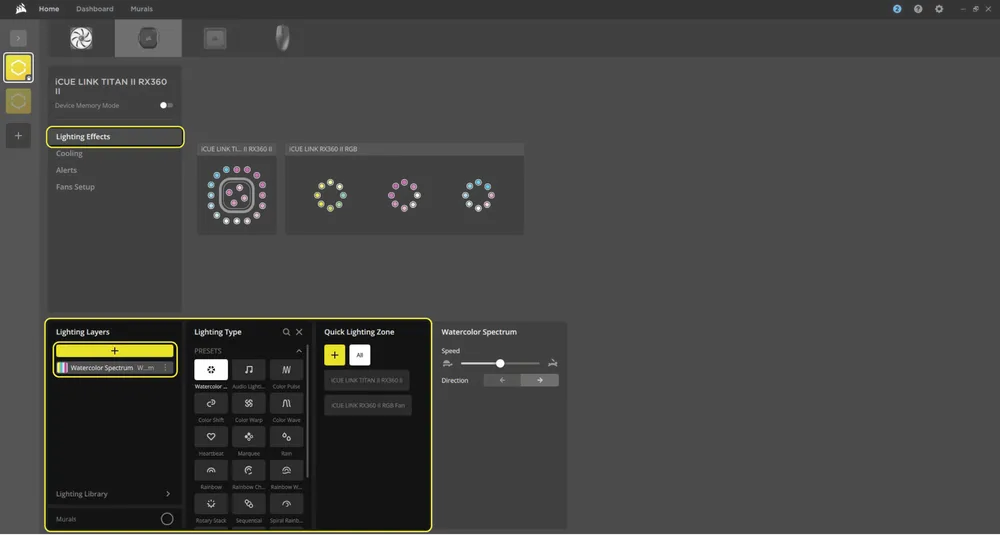Close the Lighting Type panel
The image size is (1000, 535).
pyautogui.click(x=299, y=332)
